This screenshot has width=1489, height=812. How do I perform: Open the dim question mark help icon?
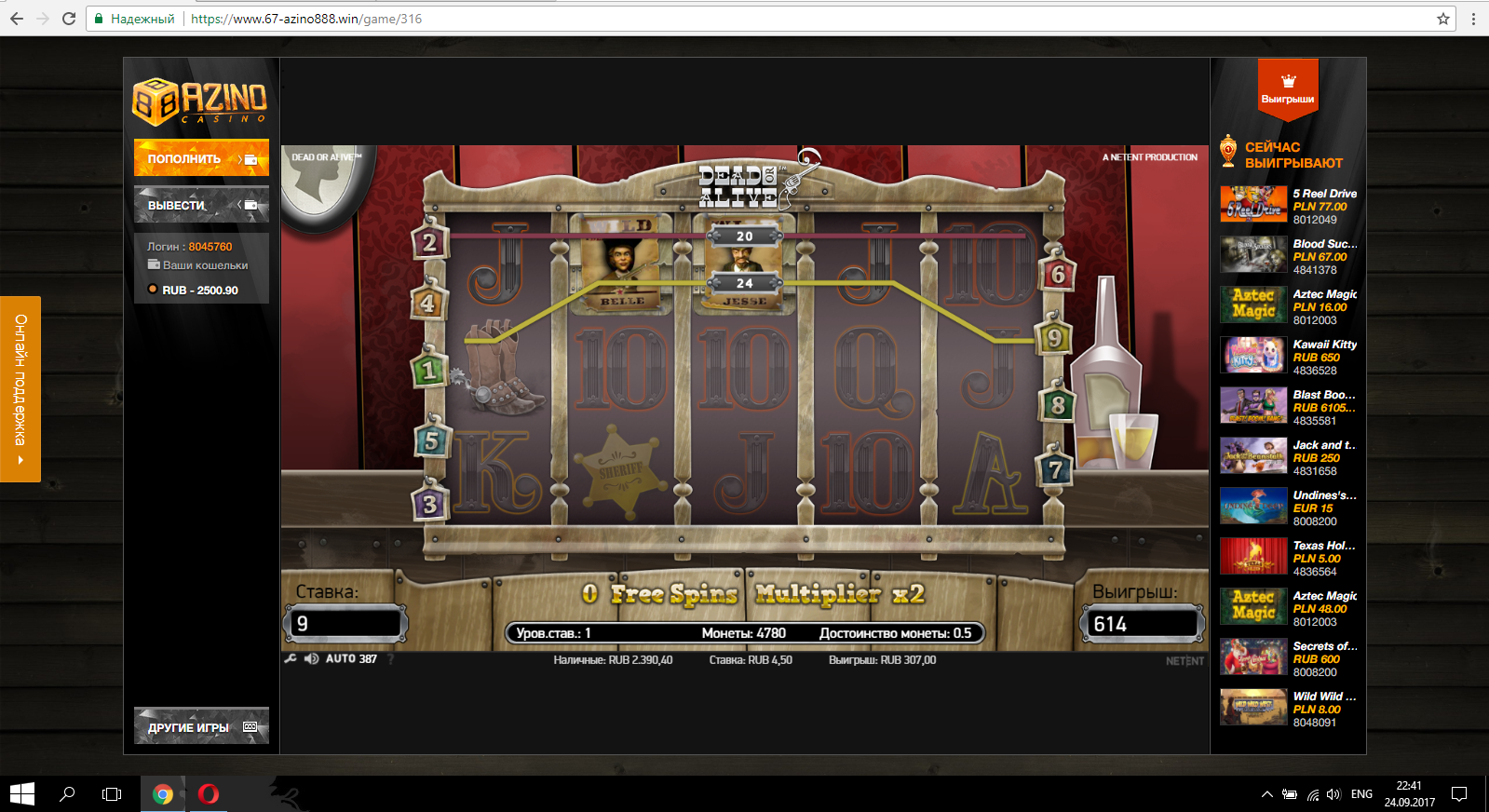(390, 659)
